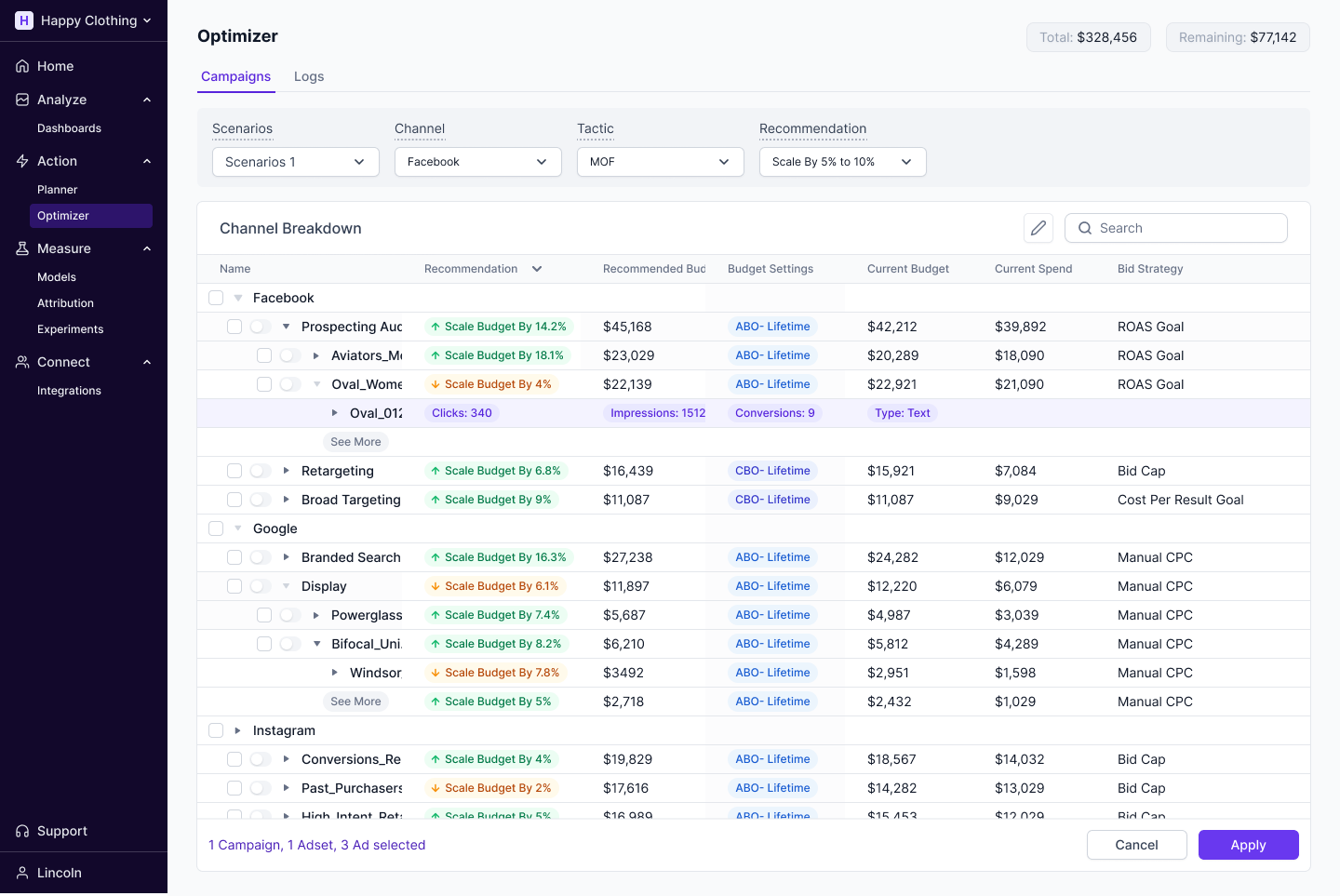The height and width of the screenshot is (896, 1340).
Task: Click the Lincoln user profile icon
Action: [x=22, y=873]
